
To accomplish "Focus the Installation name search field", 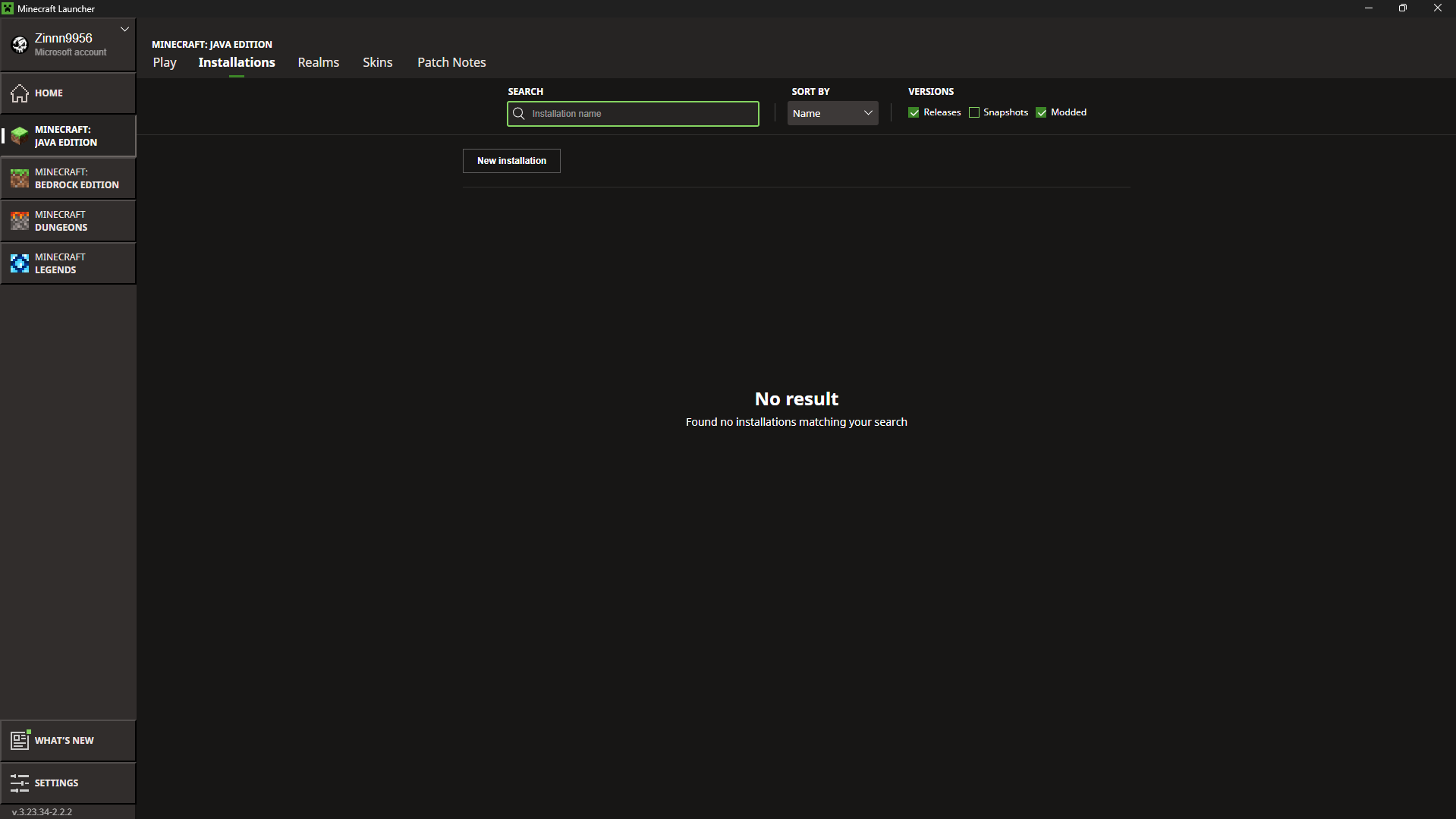I will coord(633,114).
